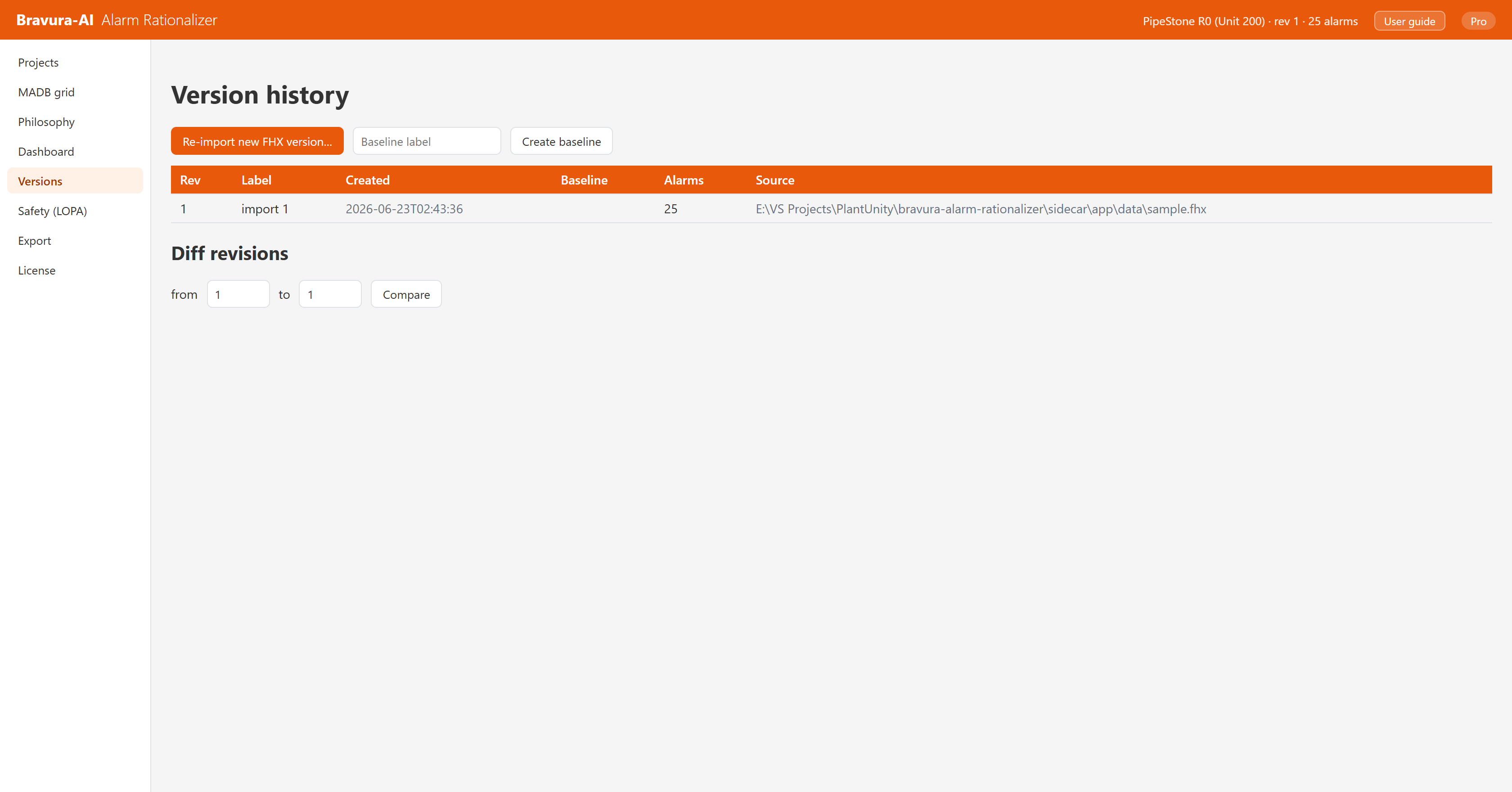Focus the 'to' revision number field
The width and height of the screenshot is (1512, 792).
pos(330,294)
